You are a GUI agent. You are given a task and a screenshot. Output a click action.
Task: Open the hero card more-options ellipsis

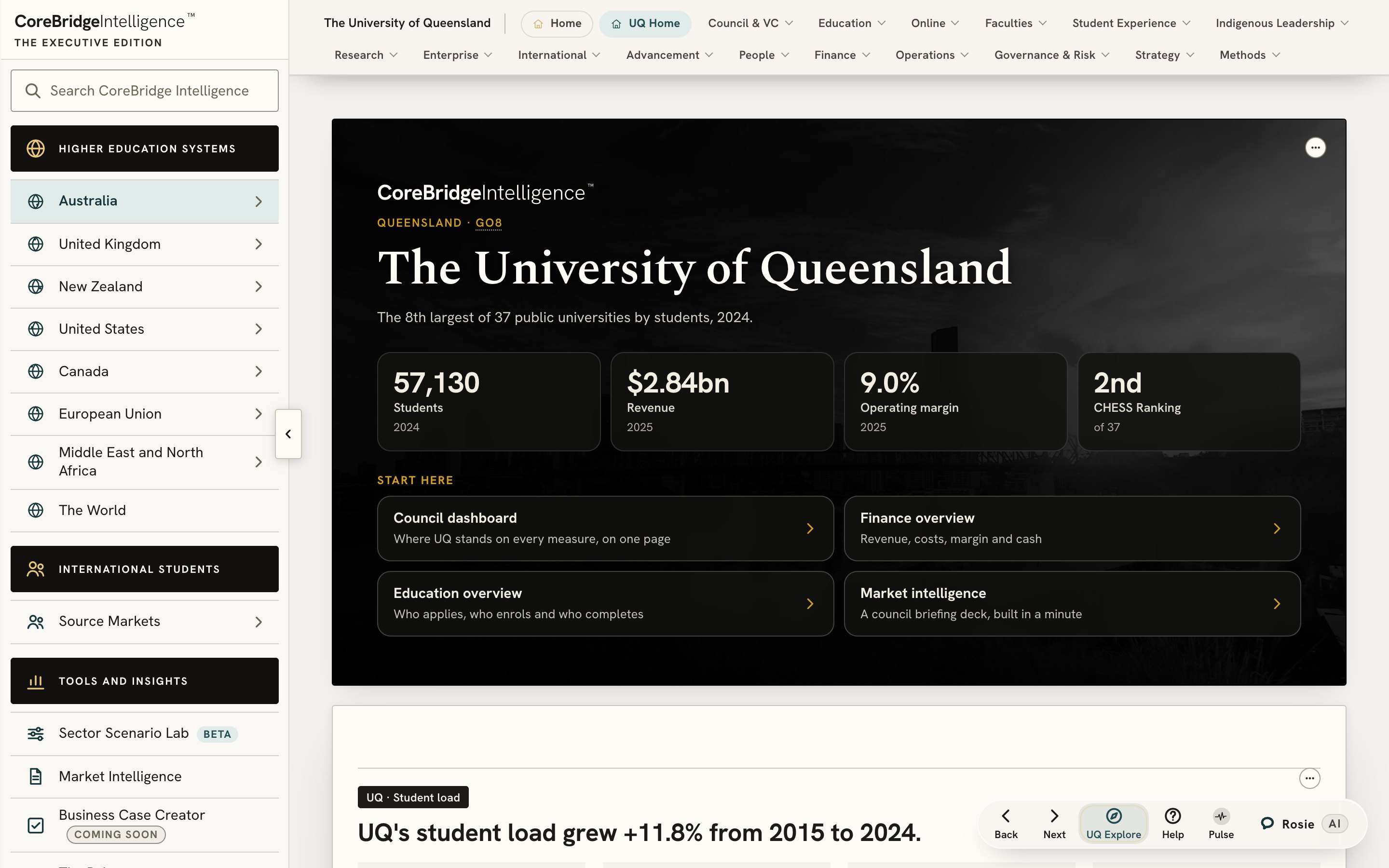[1316, 148]
